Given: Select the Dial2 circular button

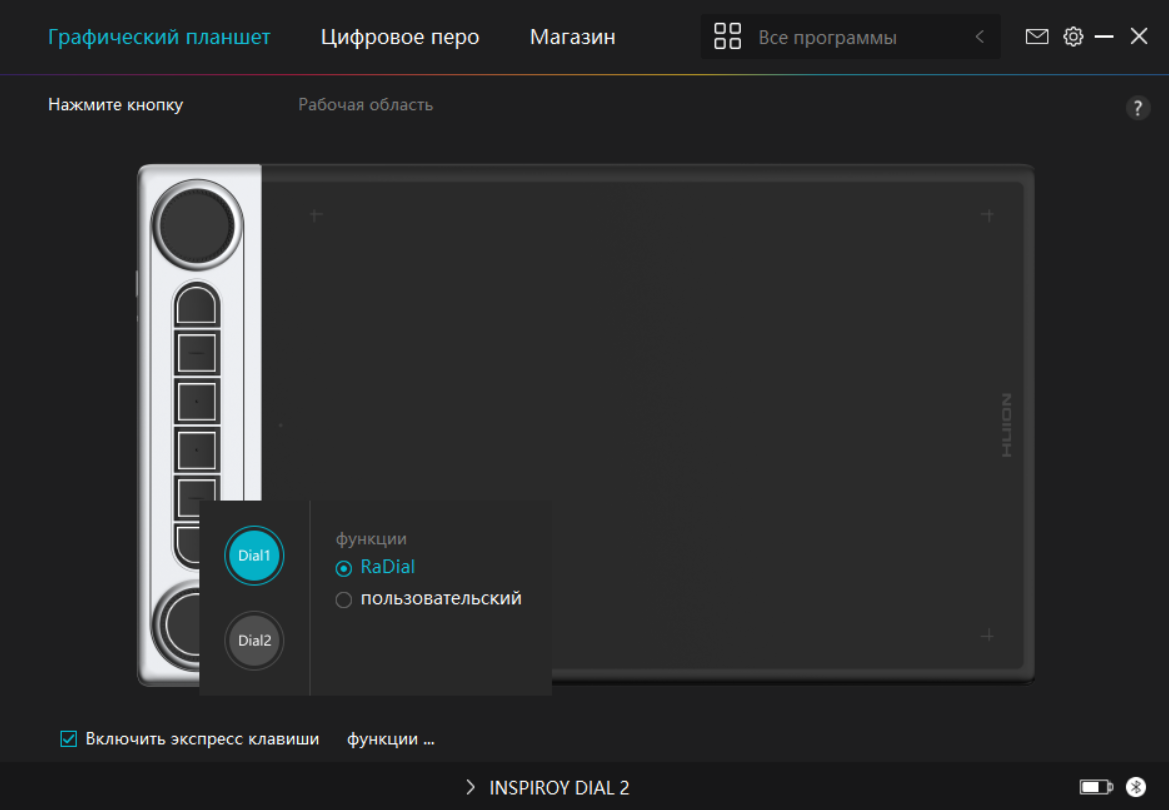Looking at the screenshot, I should coord(254,641).
